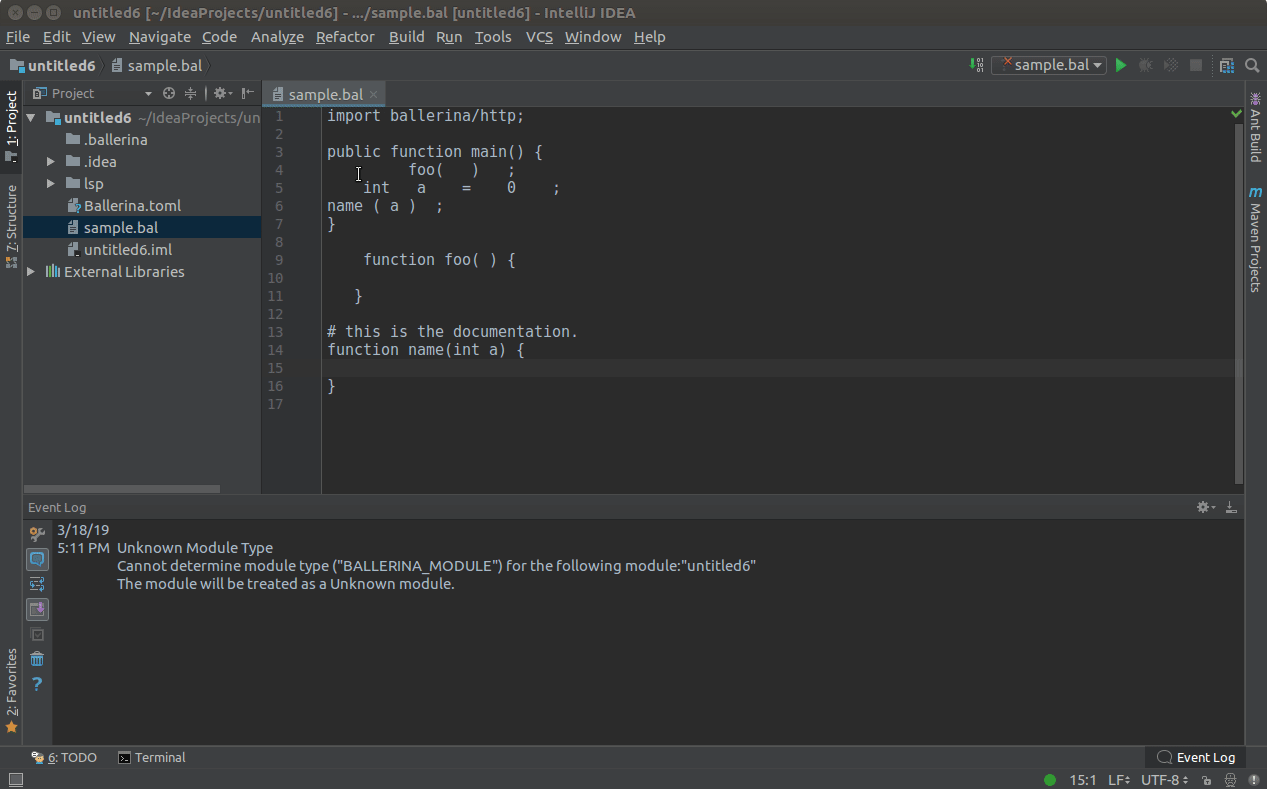Open the Analyze menu
Screen dimensions: 1267x789
[x=277, y=37]
